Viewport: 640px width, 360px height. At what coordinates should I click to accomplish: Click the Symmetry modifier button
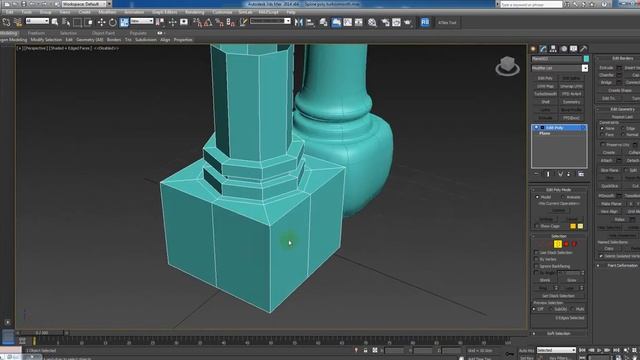(x=571, y=102)
